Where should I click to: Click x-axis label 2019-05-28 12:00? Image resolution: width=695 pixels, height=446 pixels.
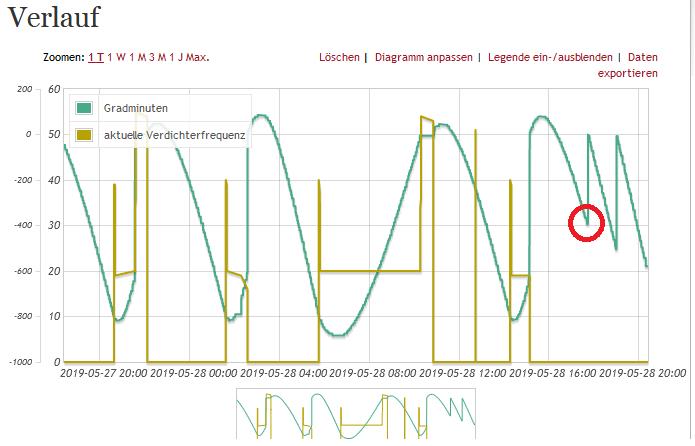(x=463, y=373)
